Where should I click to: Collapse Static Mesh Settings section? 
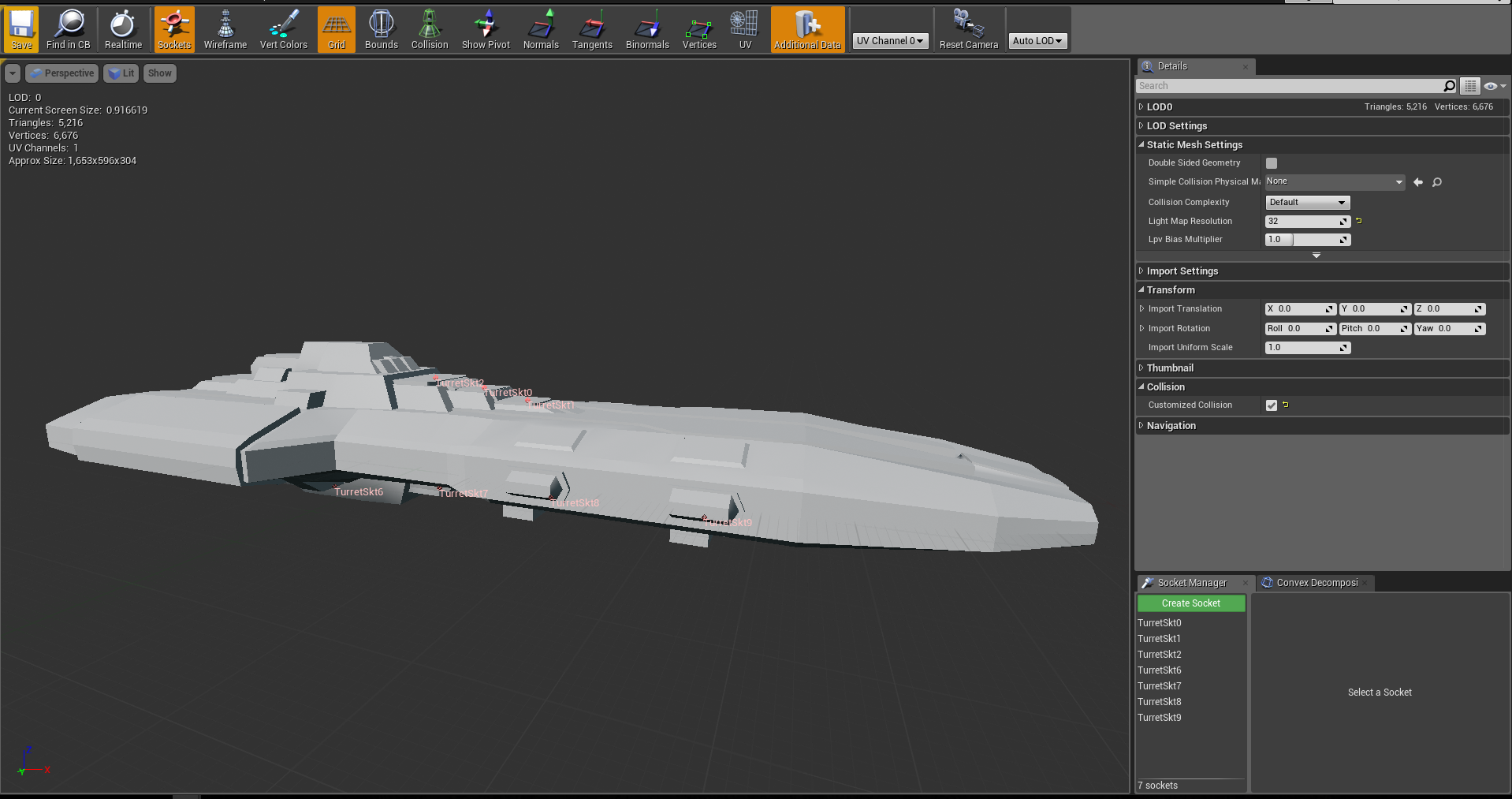tap(1141, 144)
